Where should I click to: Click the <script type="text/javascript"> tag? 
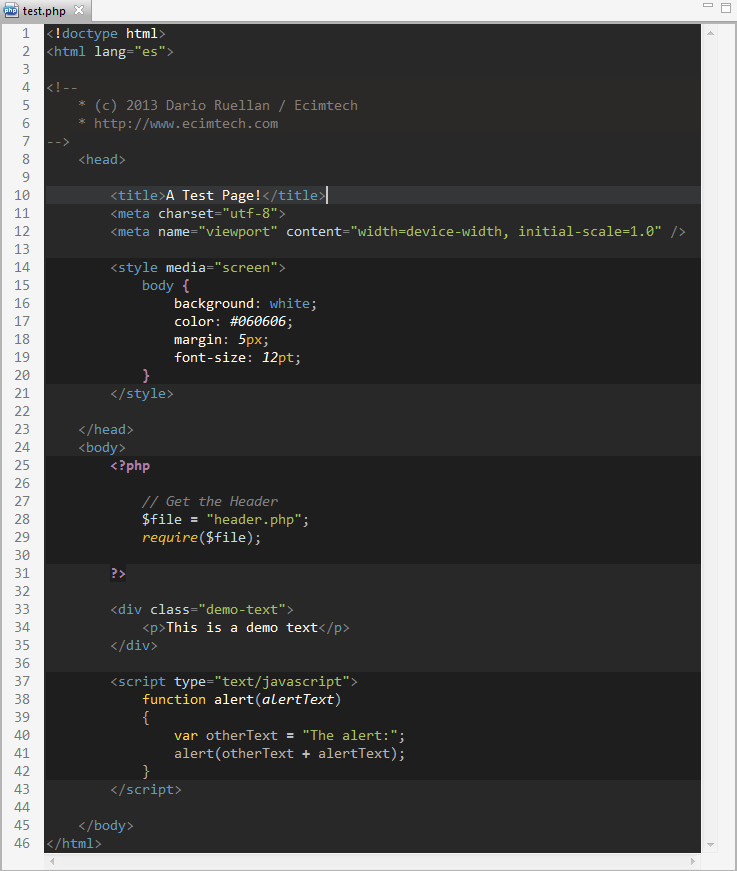[234, 682]
